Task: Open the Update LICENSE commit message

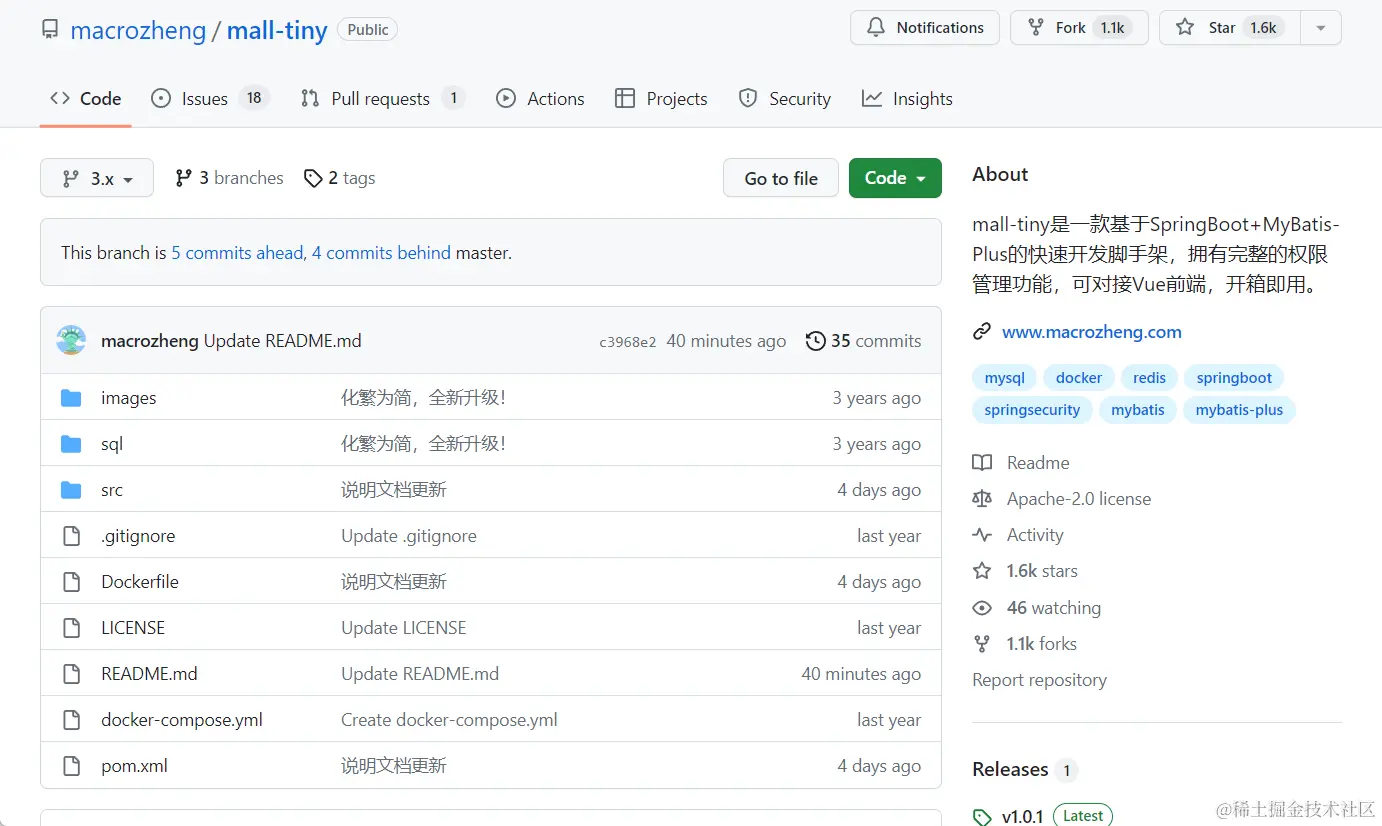Action: click(404, 628)
